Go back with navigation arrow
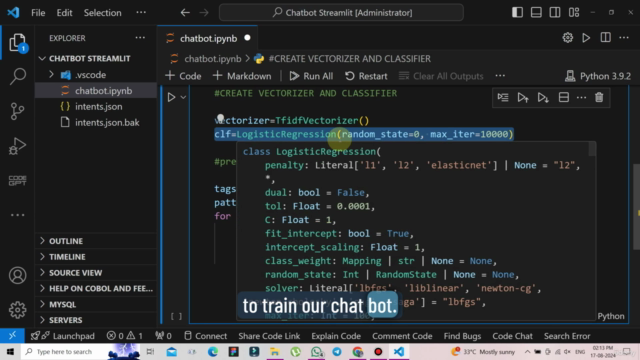The image size is (640, 360). 185,13
